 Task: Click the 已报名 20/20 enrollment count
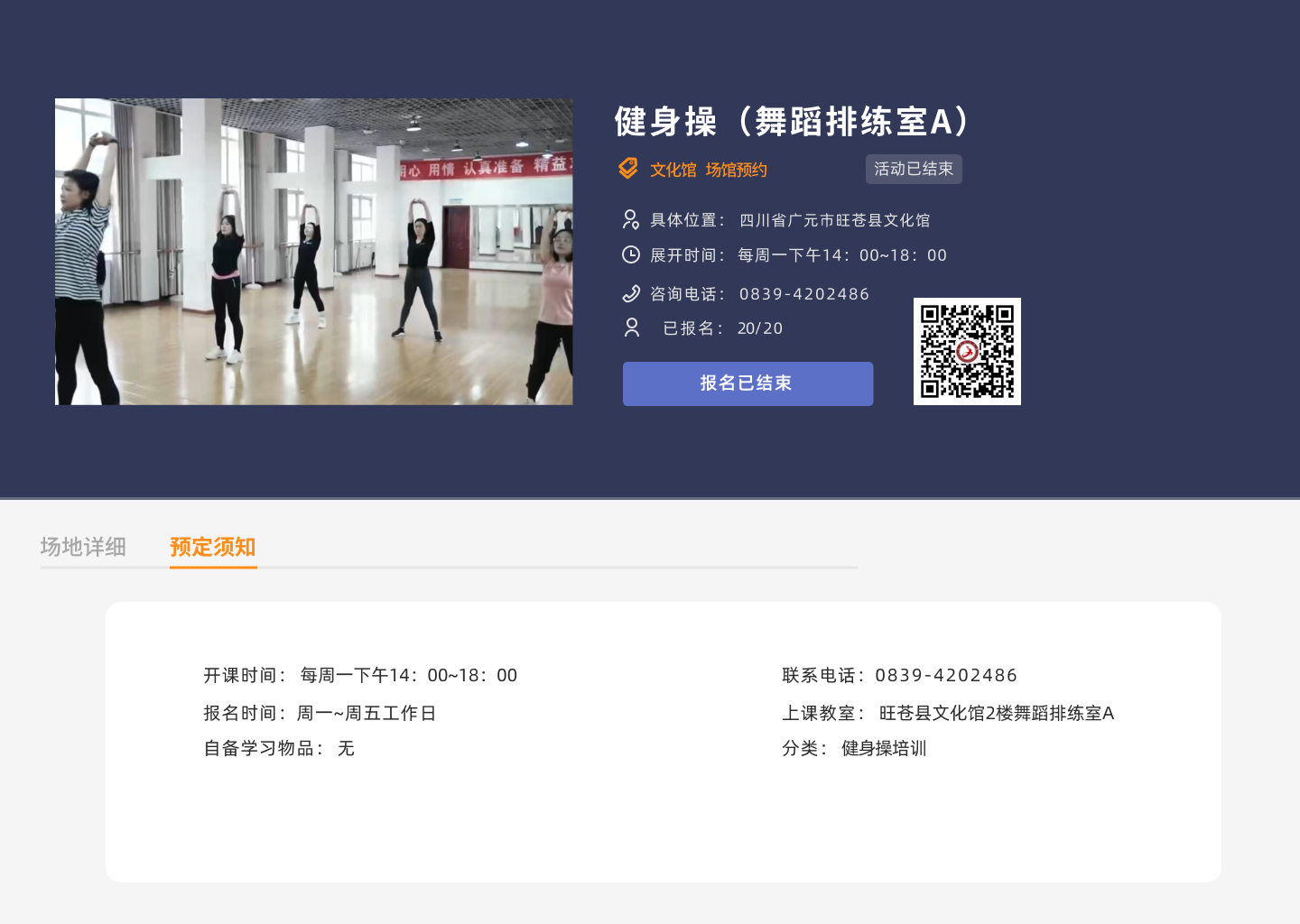[x=759, y=328]
